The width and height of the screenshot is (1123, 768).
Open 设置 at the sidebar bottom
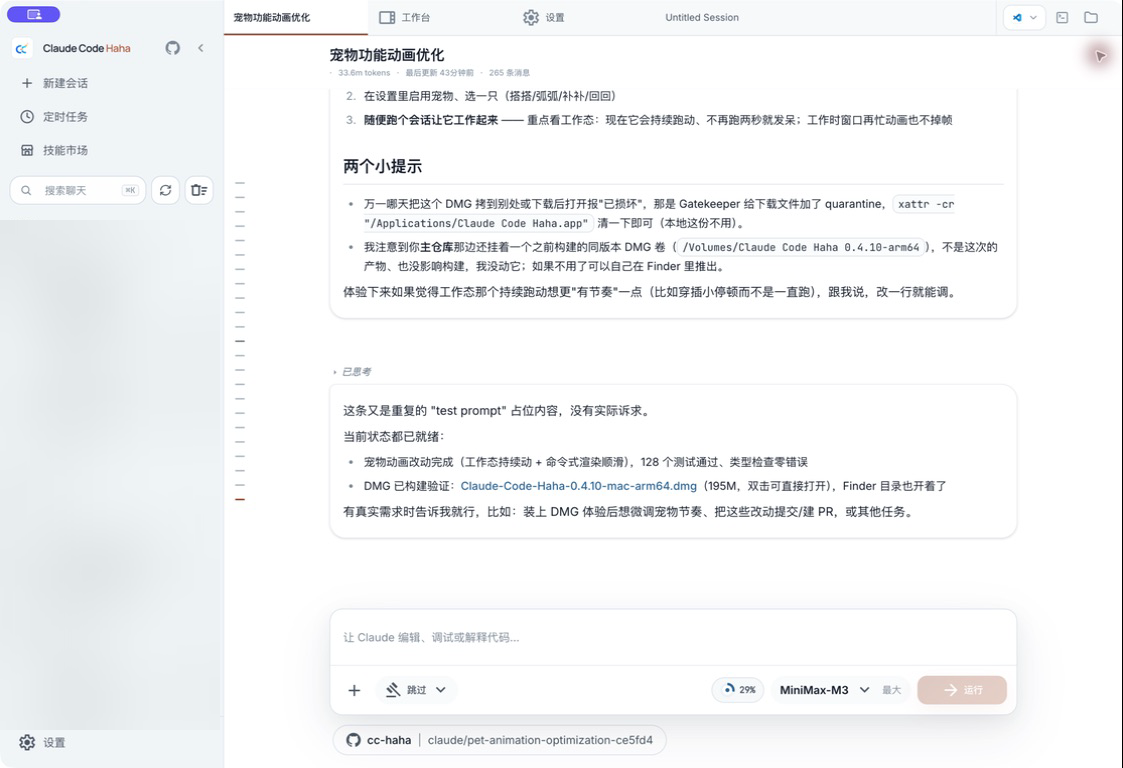(x=43, y=743)
